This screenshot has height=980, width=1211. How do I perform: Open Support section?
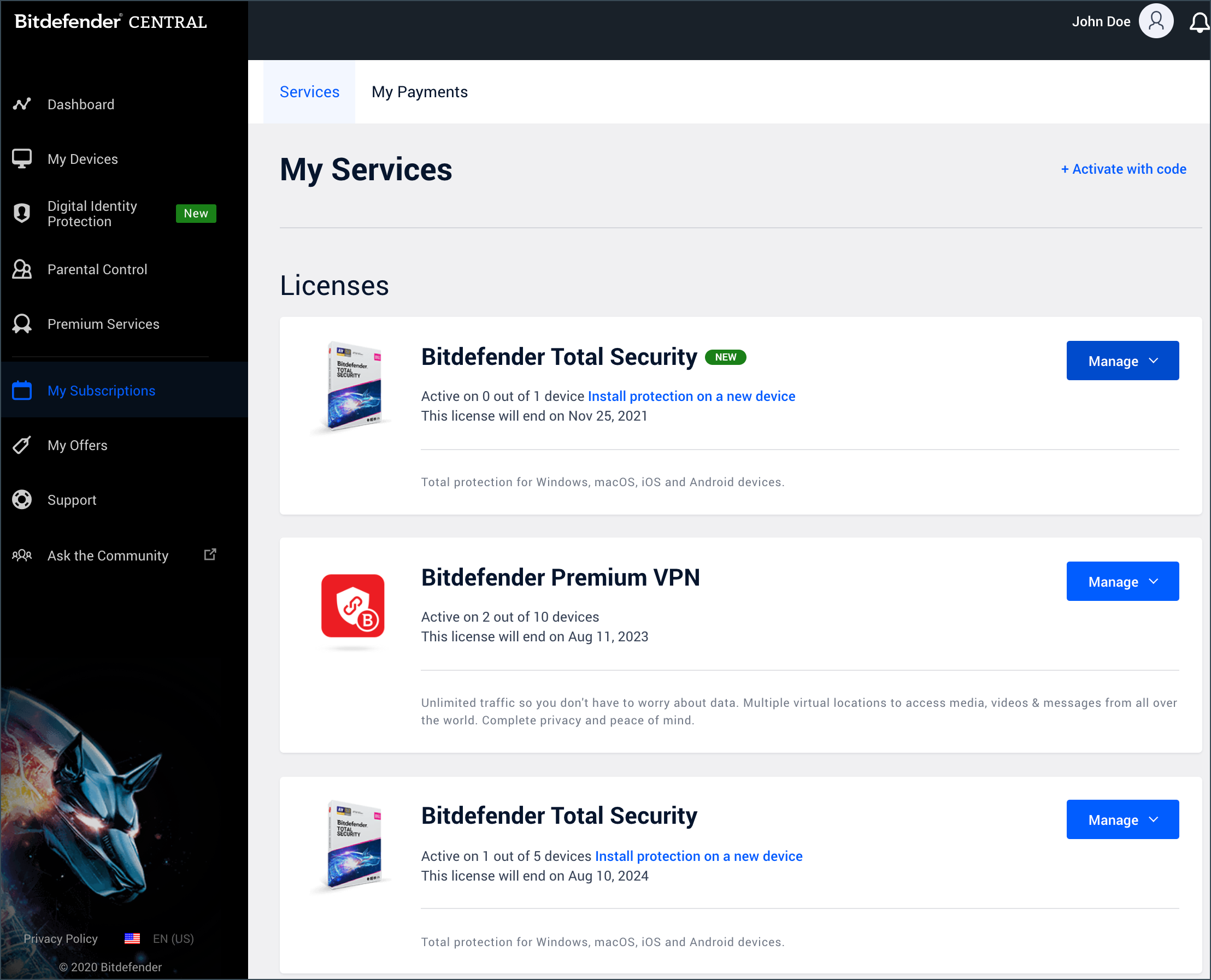(x=72, y=499)
